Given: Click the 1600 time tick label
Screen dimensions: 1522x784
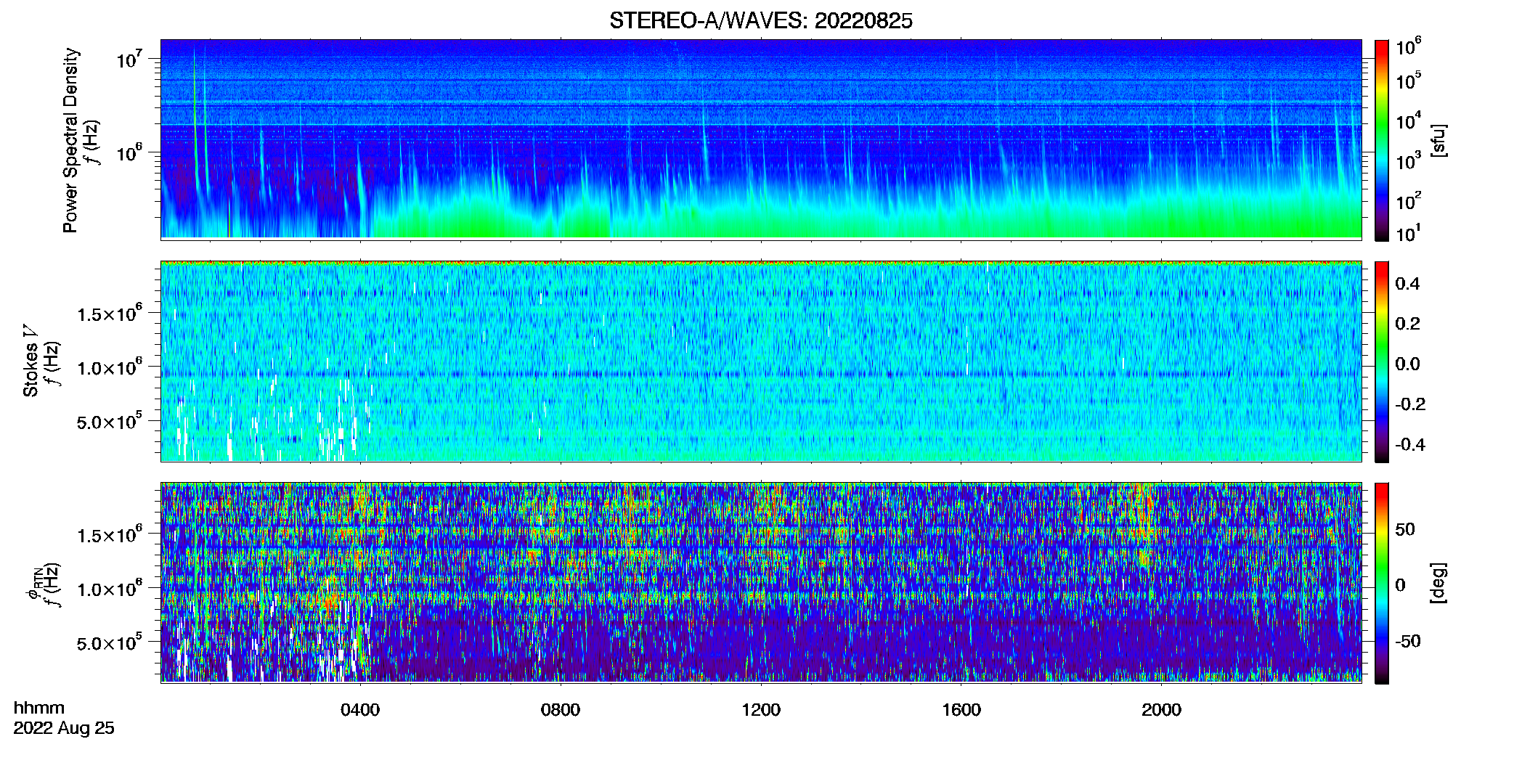Looking at the screenshot, I should [961, 710].
